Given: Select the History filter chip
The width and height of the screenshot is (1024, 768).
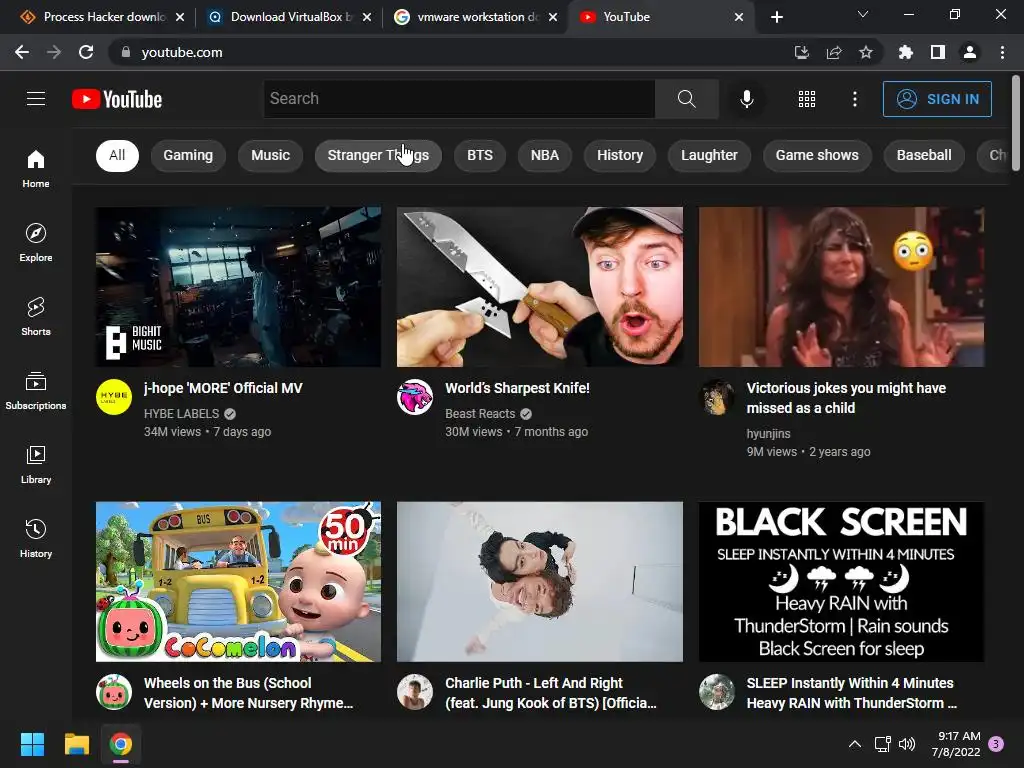Looking at the screenshot, I should 620,155.
